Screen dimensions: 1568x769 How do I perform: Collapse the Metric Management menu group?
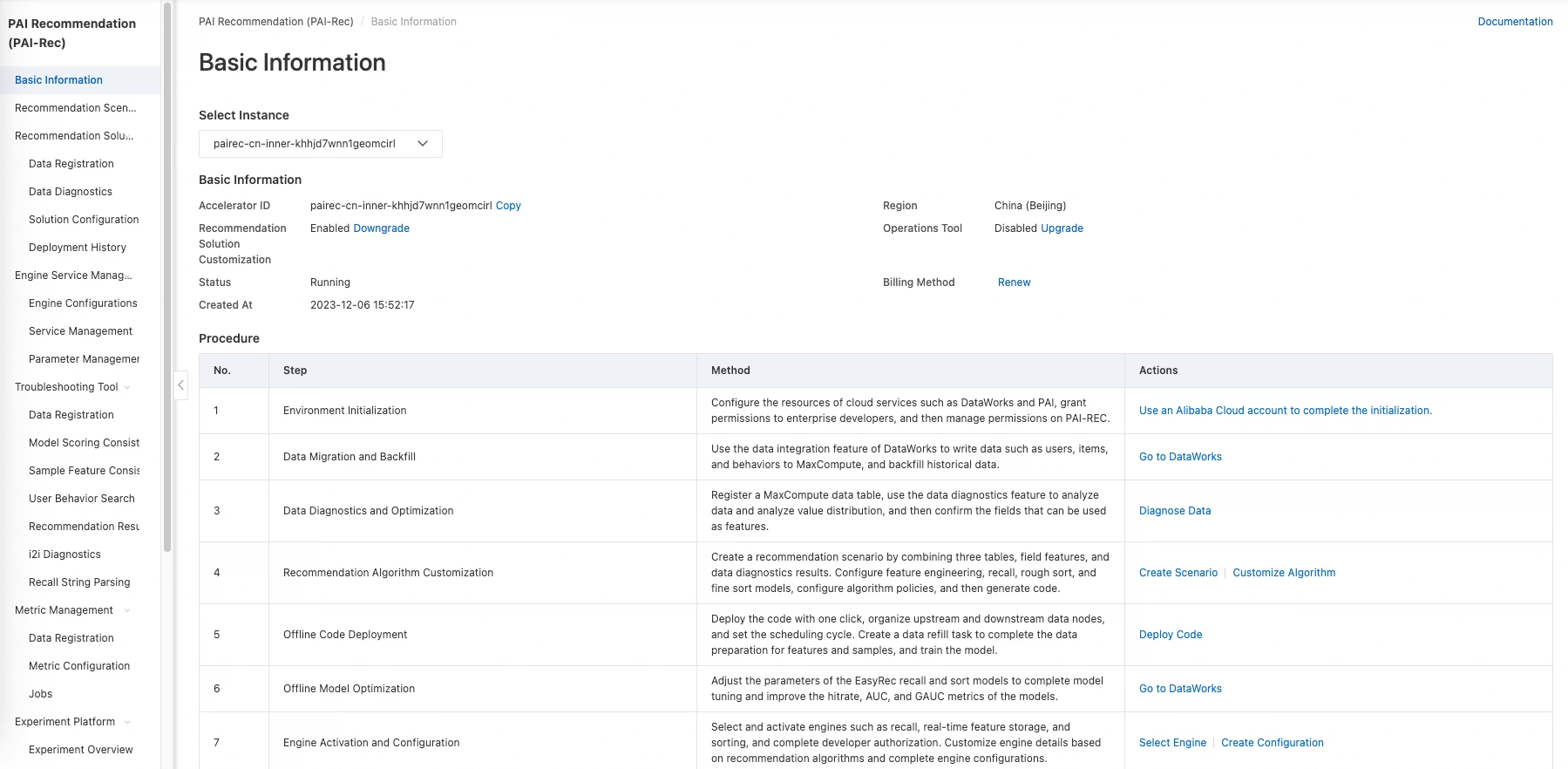coord(127,610)
